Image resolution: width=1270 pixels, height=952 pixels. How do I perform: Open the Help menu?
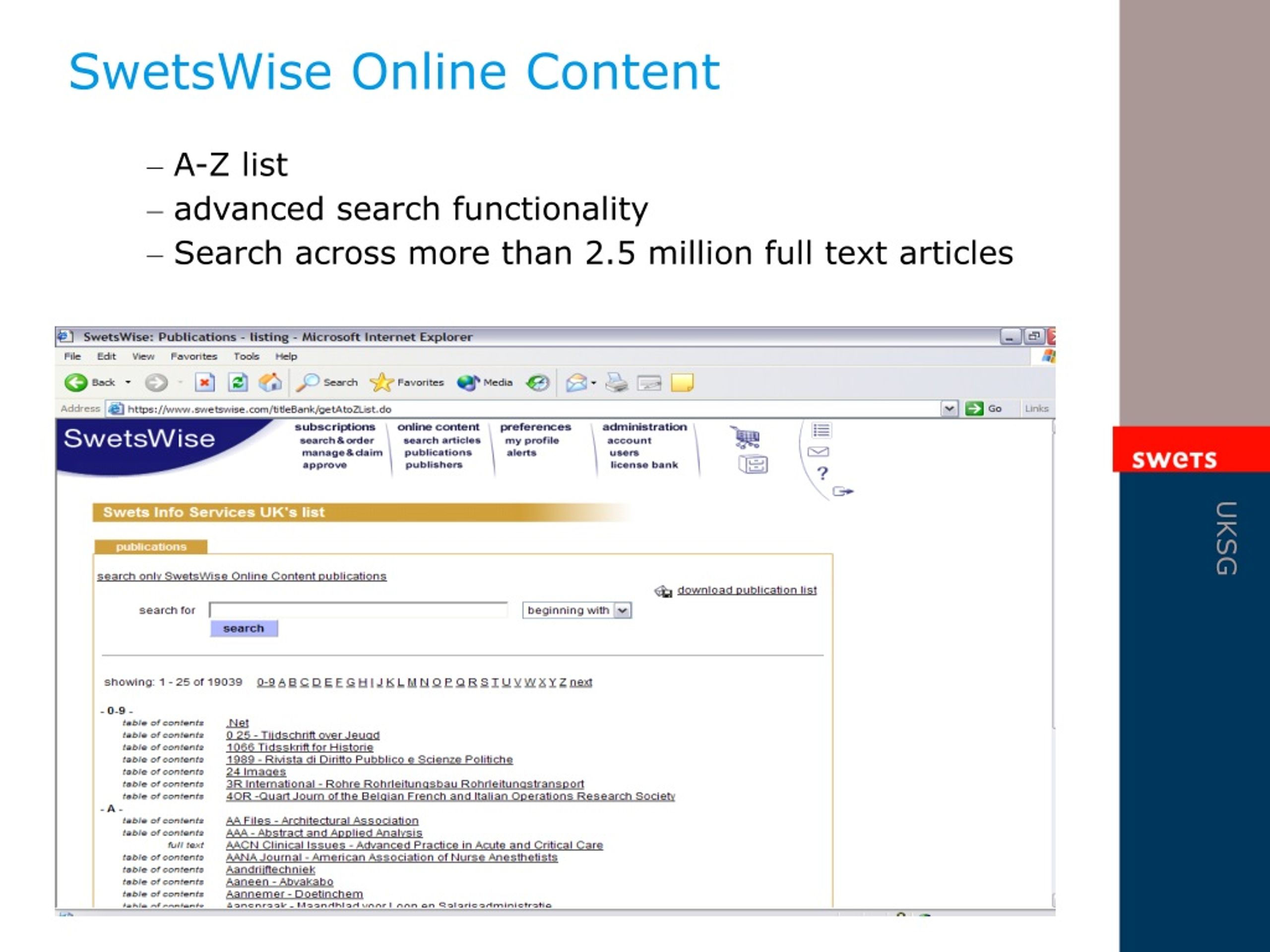286,357
